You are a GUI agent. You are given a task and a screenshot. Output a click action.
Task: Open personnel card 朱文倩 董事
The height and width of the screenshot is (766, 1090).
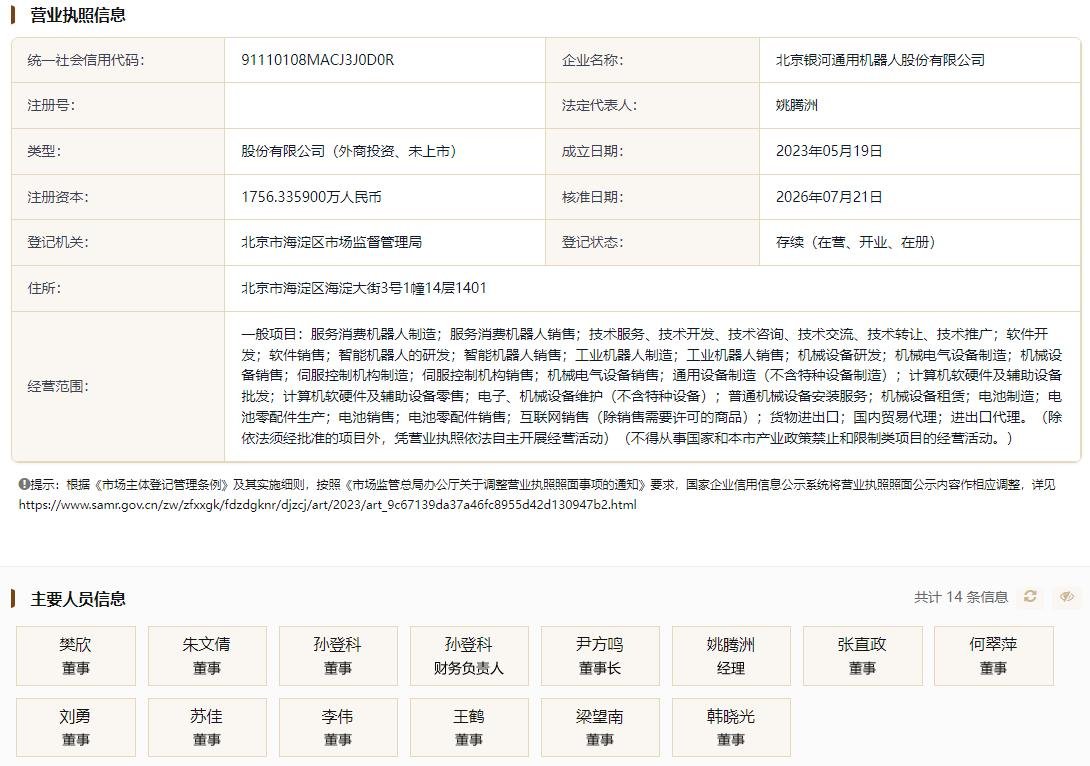pos(207,655)
